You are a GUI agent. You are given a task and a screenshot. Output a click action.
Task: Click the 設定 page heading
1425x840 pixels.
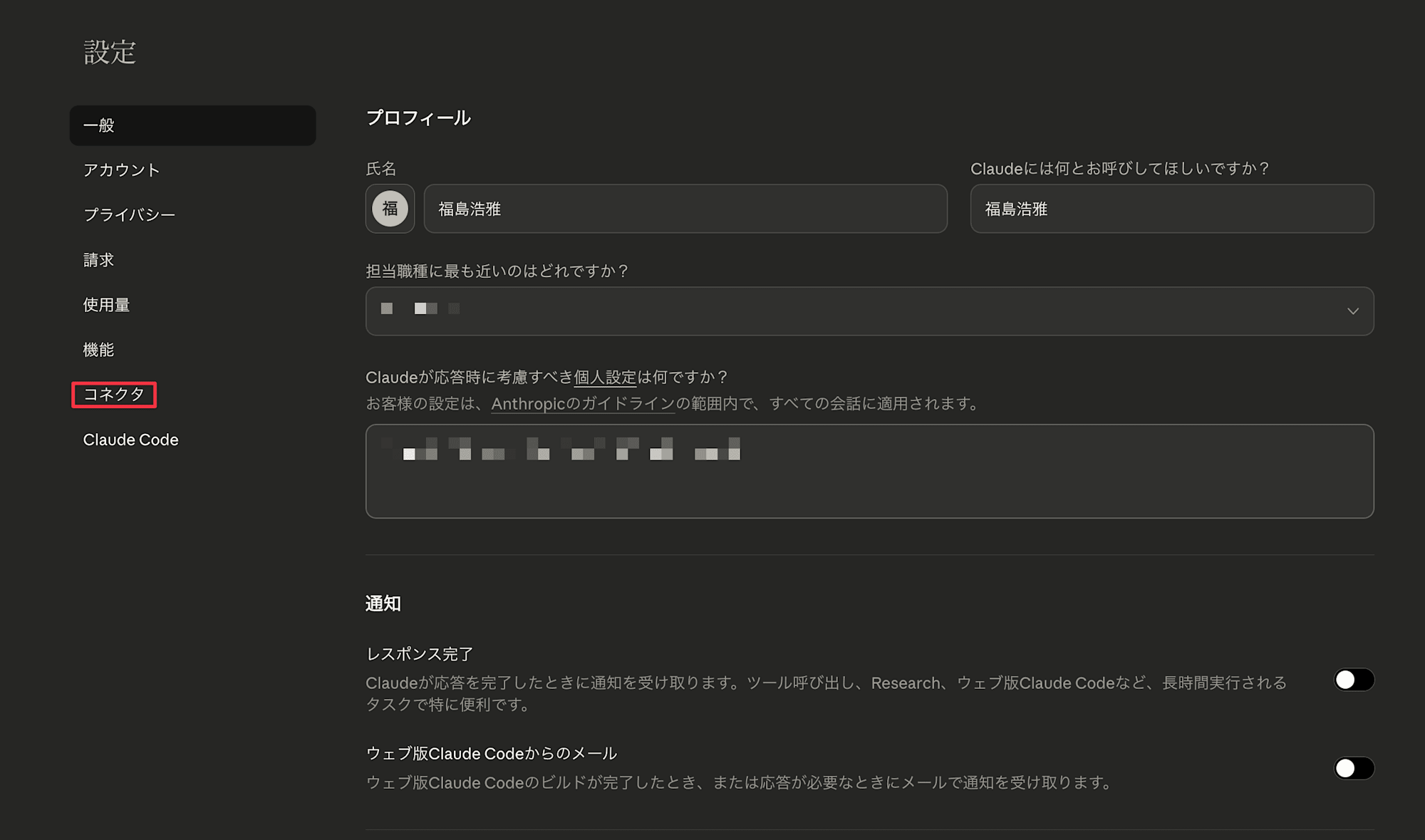tap(110, 52)
